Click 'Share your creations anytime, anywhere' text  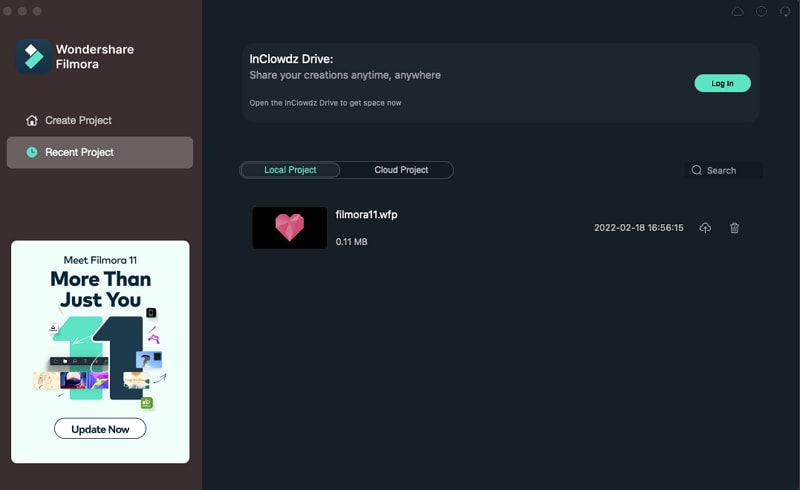[345, 75]
